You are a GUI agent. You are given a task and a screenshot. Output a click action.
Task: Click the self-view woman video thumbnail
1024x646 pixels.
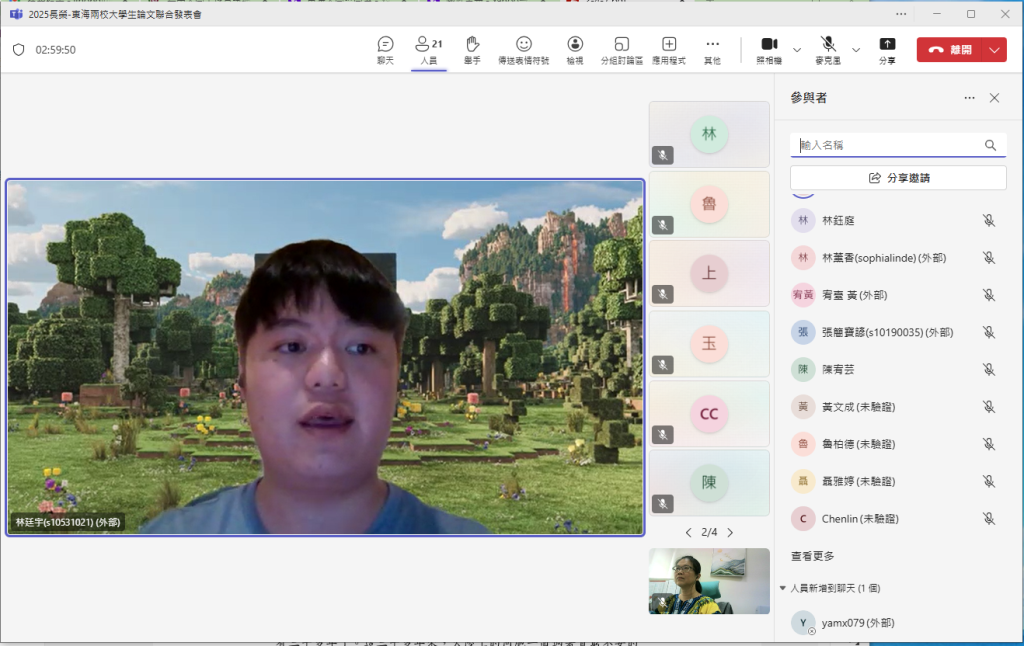tap(709, 581)
